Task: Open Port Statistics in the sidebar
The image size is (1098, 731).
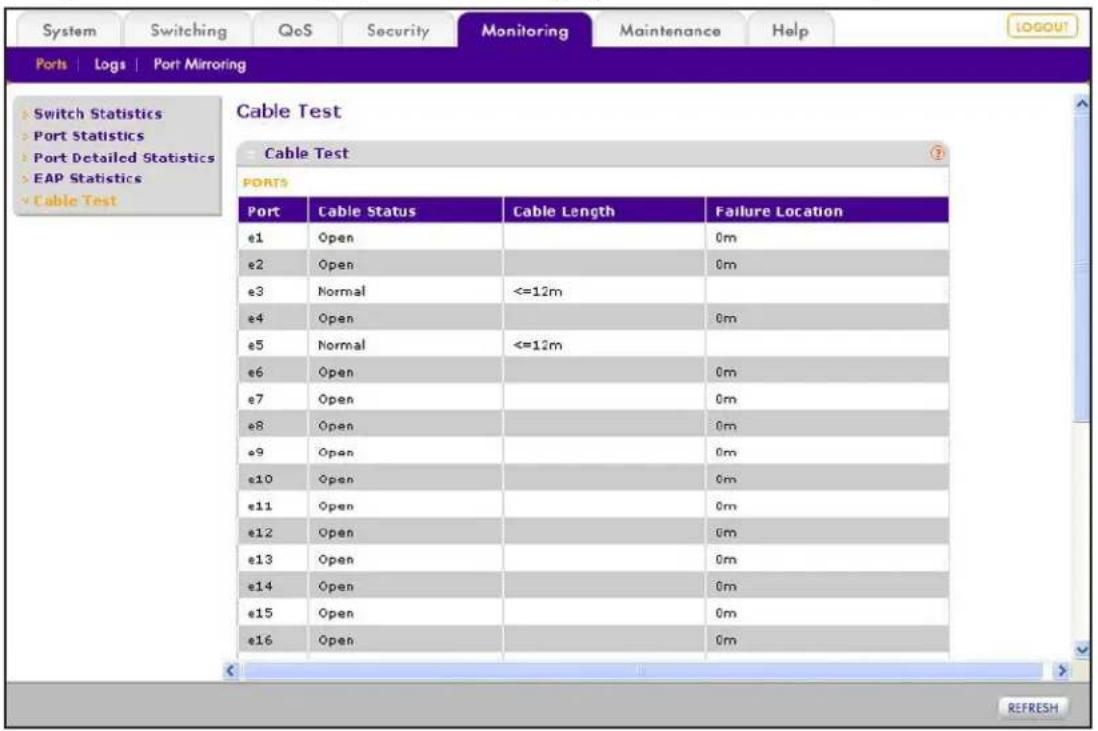Action: pos(88,136)
